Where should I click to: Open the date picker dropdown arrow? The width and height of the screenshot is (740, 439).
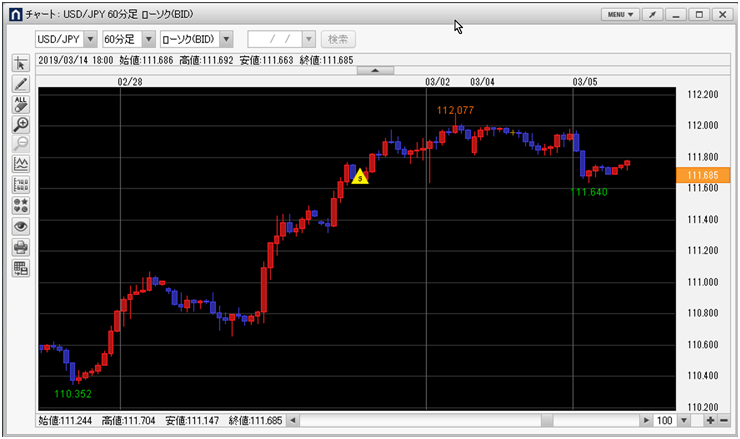click(309, 39)
